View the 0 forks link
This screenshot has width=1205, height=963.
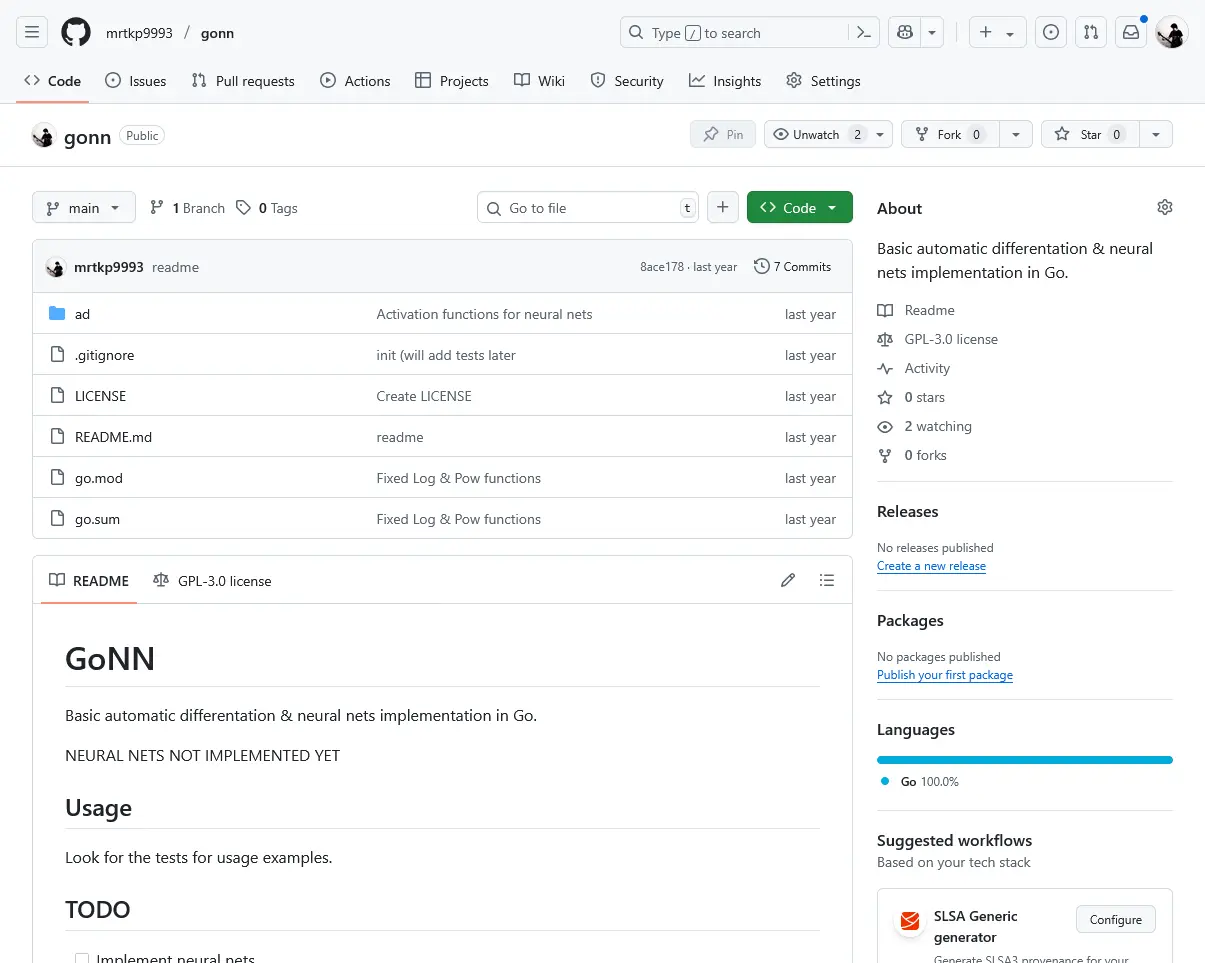pyautogui.click(x=912, y=455)
